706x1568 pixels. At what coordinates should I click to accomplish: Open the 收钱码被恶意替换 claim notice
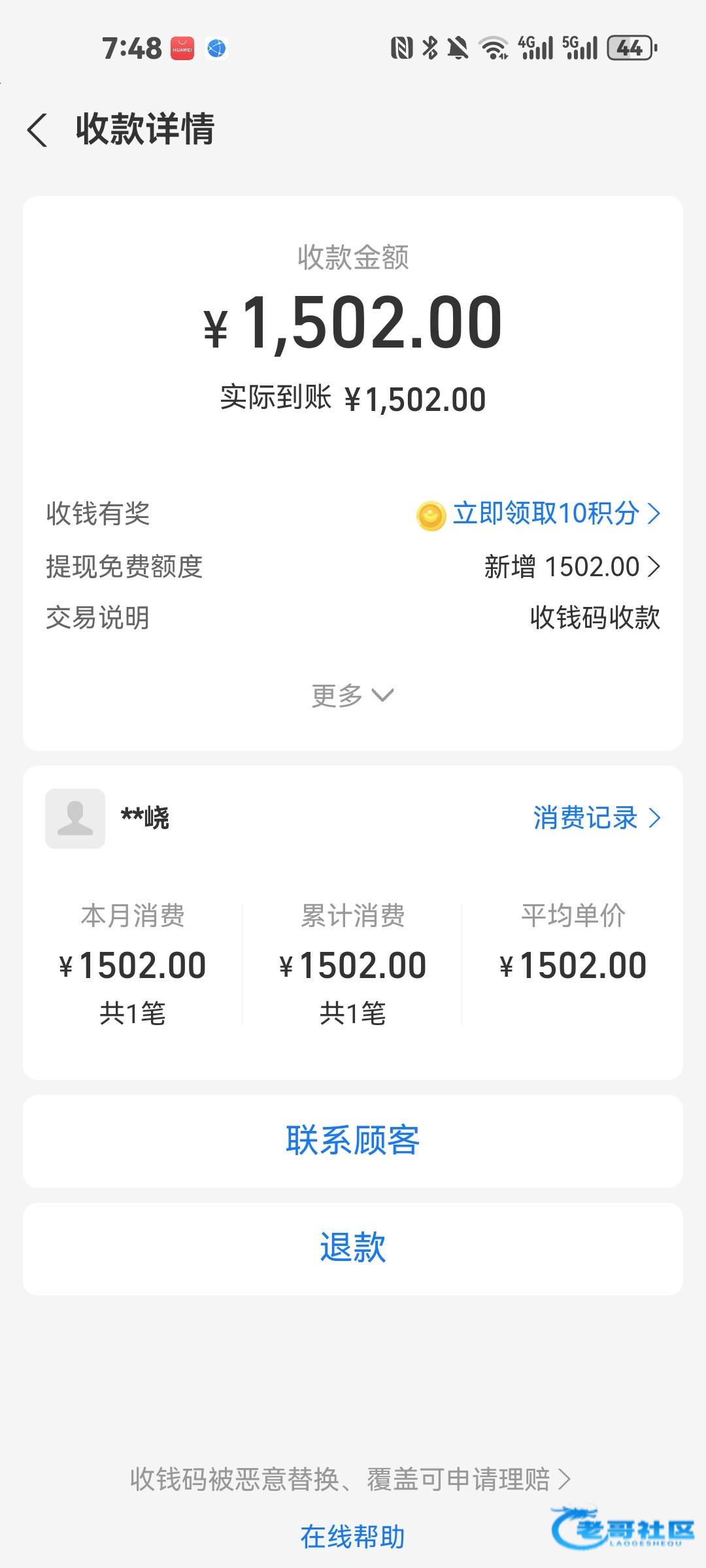[350, 1480]
